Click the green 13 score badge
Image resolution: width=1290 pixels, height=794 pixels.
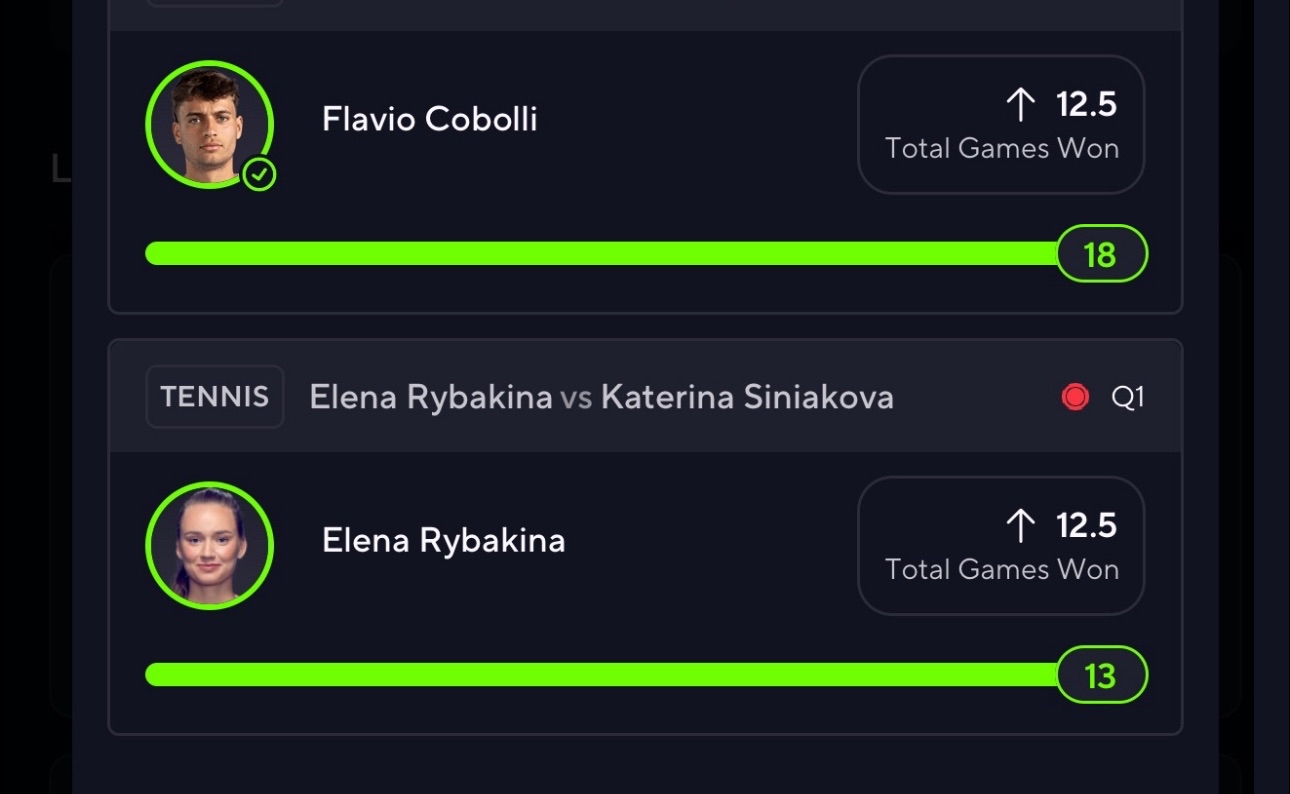click(x=1101, y=676)
